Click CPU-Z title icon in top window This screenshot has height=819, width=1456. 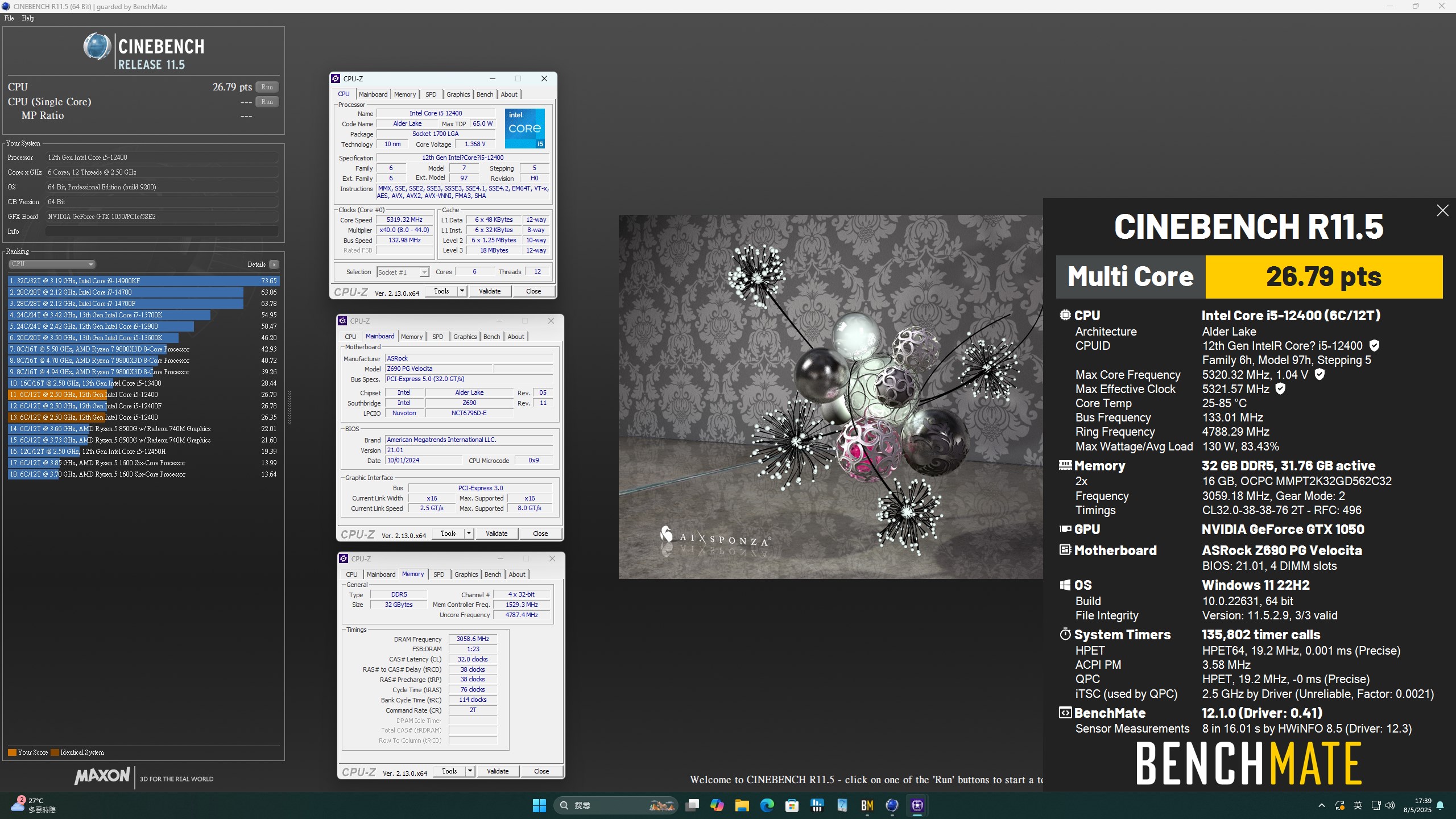tap(336, 79)
